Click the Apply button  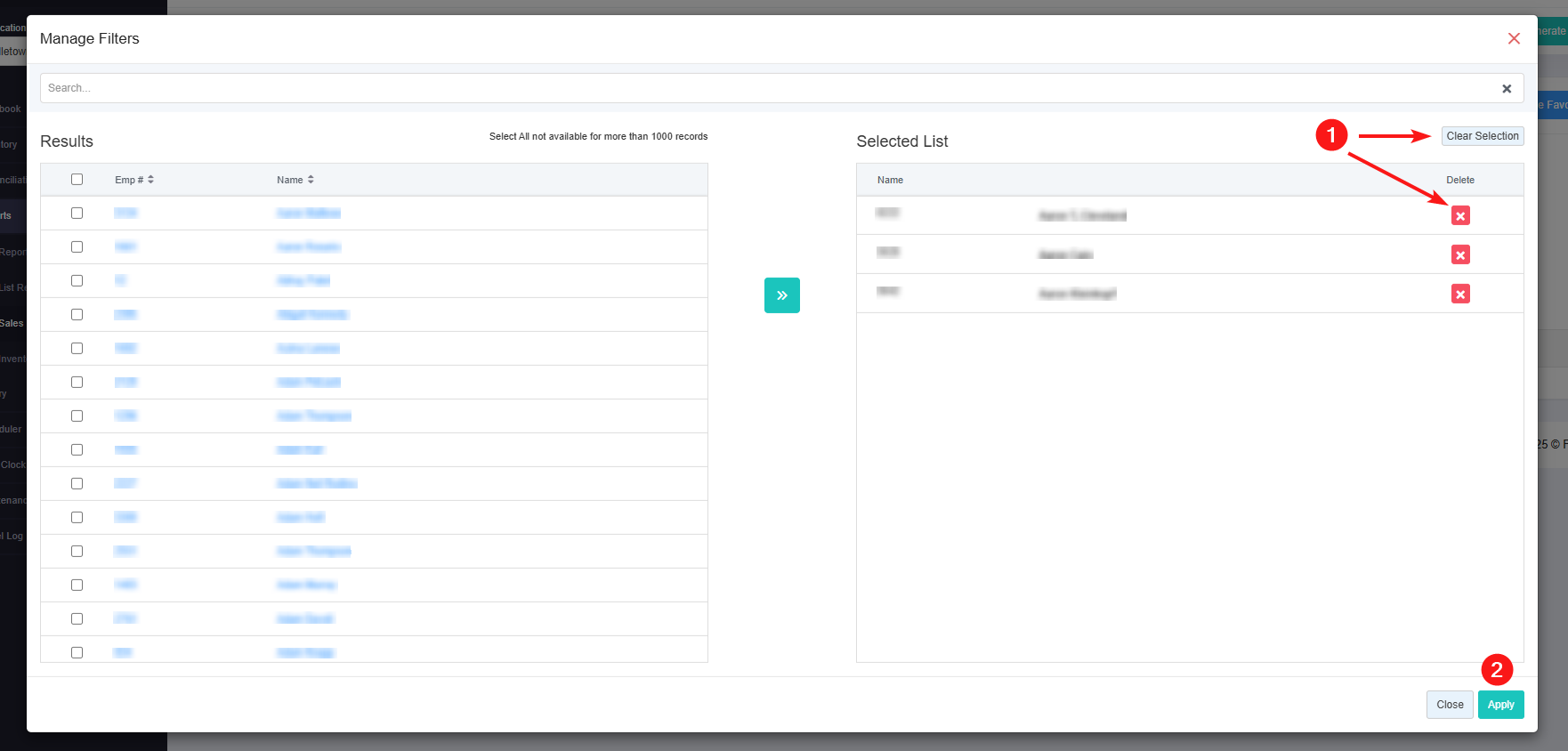pyautogui.click(x=1500, y=705)
